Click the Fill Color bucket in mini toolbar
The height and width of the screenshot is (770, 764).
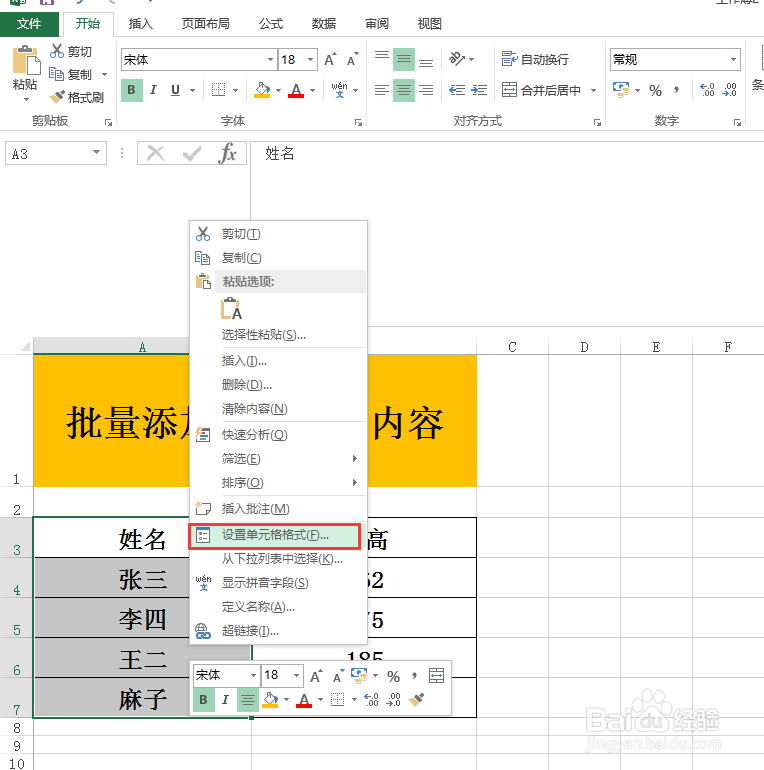pos(271,699)
